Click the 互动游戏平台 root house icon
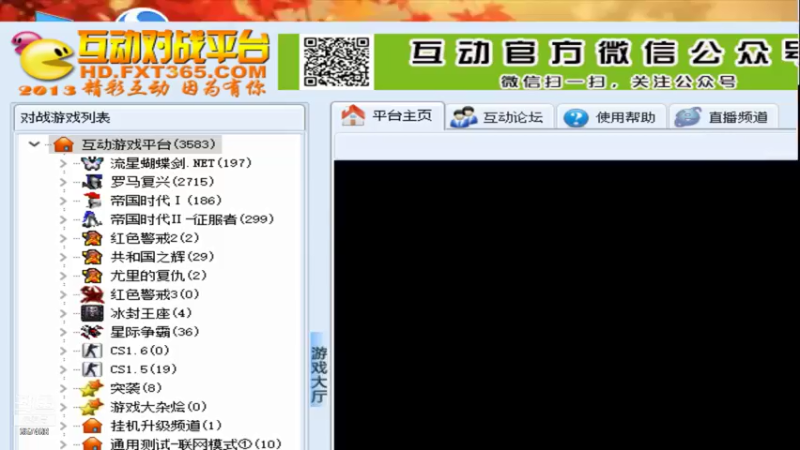The height and width of the screenshot is (450, 800). (64, 144)
